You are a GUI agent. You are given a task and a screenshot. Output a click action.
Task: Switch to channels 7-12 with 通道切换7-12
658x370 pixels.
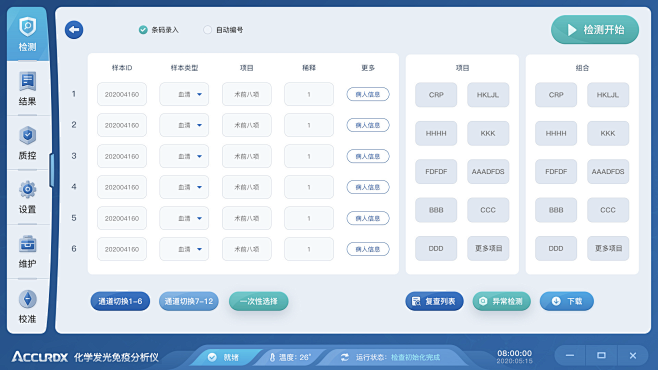[x=189, y=301]
